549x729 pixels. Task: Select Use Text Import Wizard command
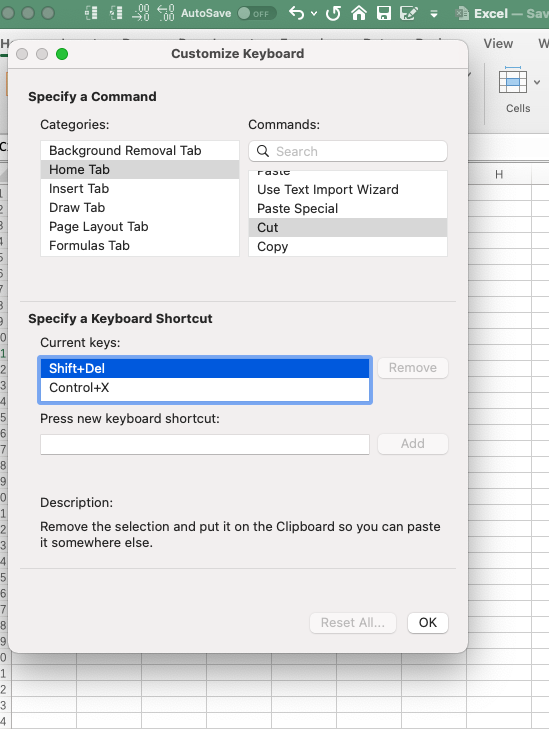point(348,190)
